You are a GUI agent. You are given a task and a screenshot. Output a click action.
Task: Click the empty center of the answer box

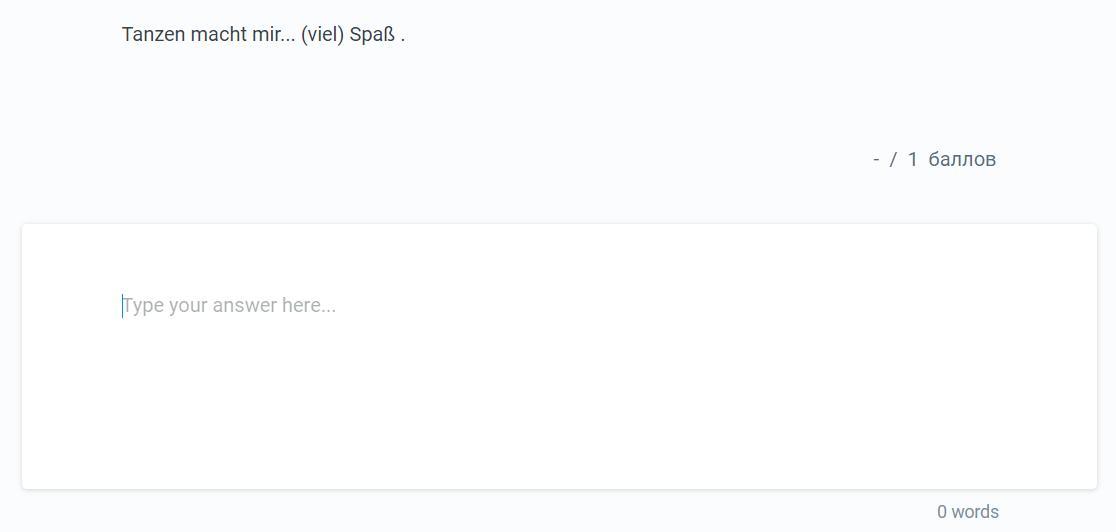[x=559, y=400]
